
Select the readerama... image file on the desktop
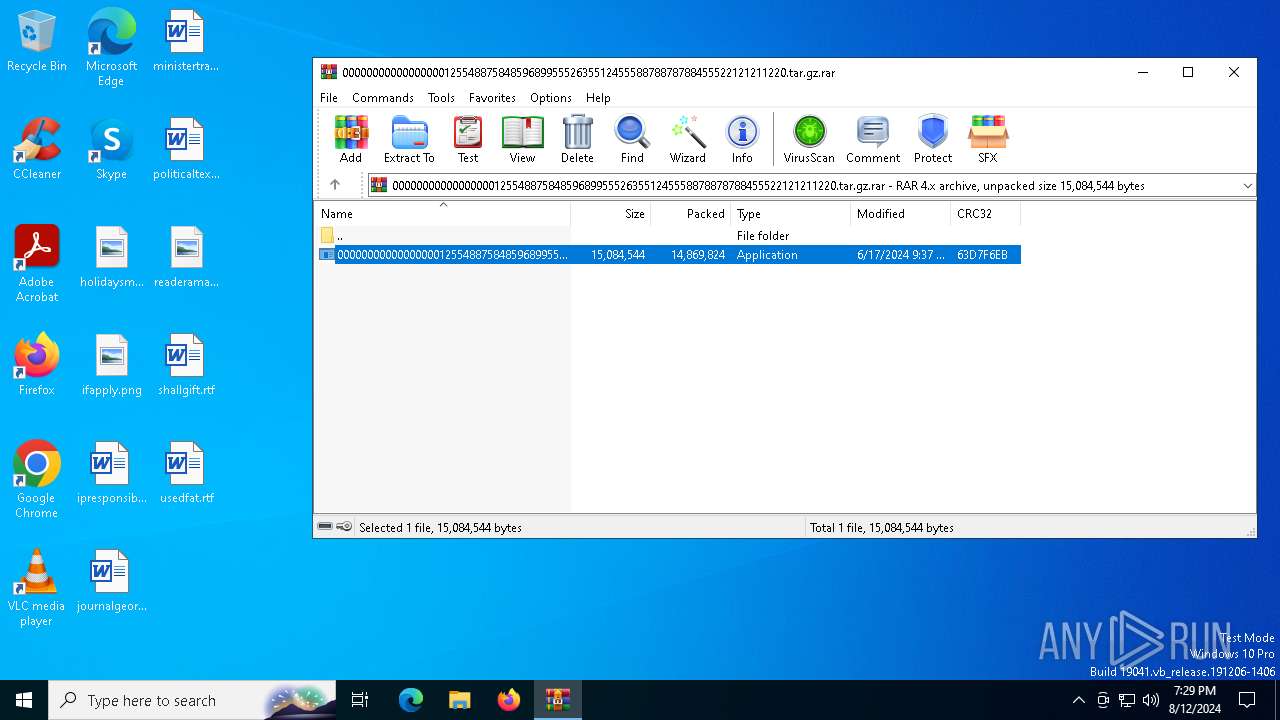click(186, 257)
